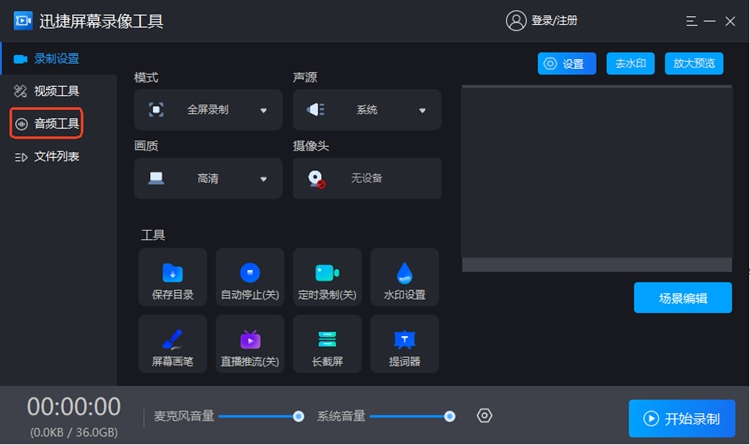
Task: Click the 00:00:00 recording timer
Action: [x=74, y=407]
